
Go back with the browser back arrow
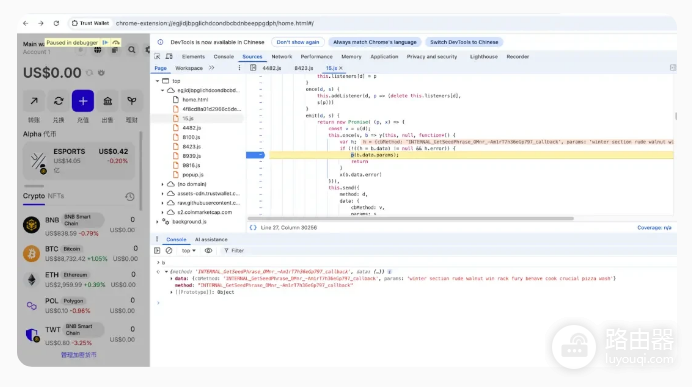pyautogui.click(x=26, y=23)
